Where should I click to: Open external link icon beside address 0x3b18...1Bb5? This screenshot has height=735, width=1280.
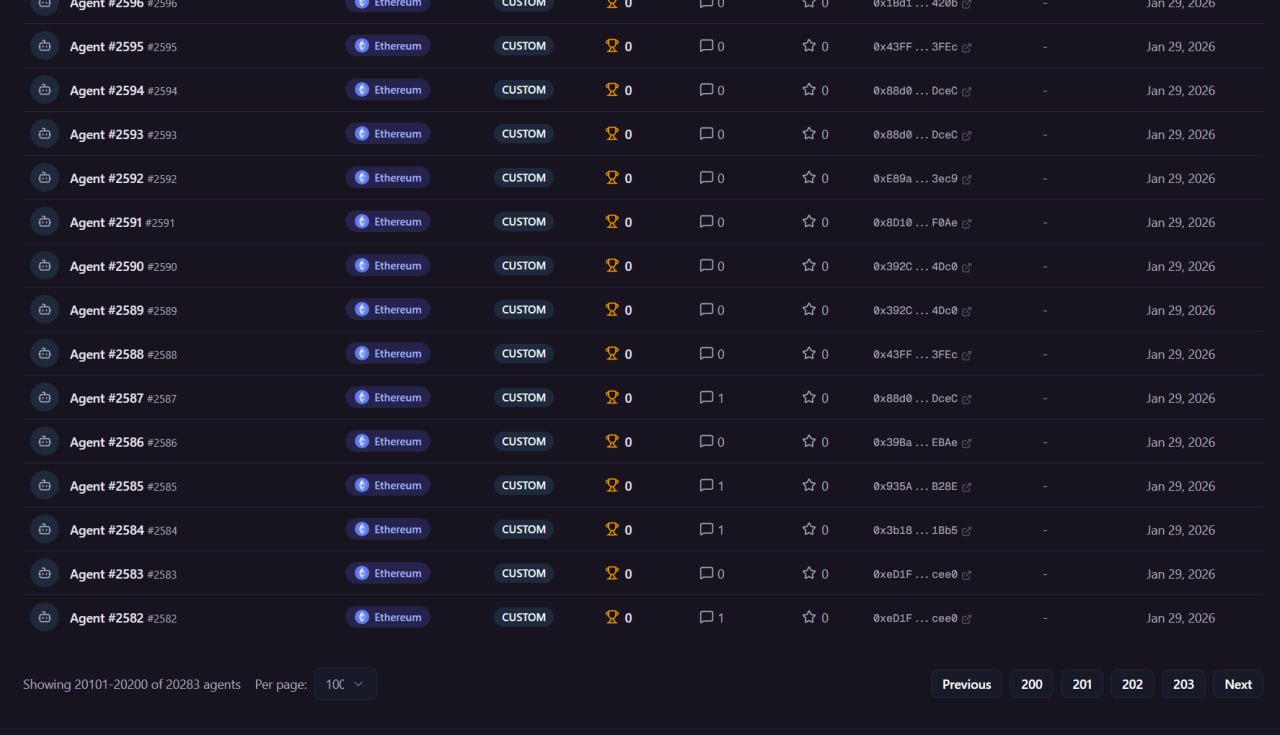[967, 531]
